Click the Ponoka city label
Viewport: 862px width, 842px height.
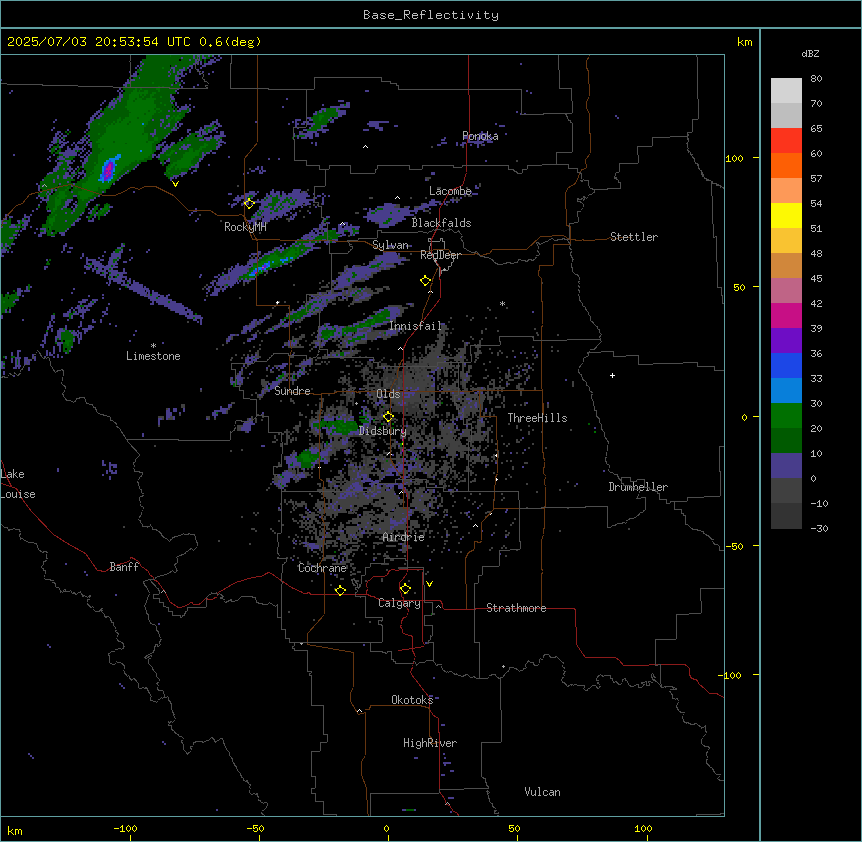point(480,136)
